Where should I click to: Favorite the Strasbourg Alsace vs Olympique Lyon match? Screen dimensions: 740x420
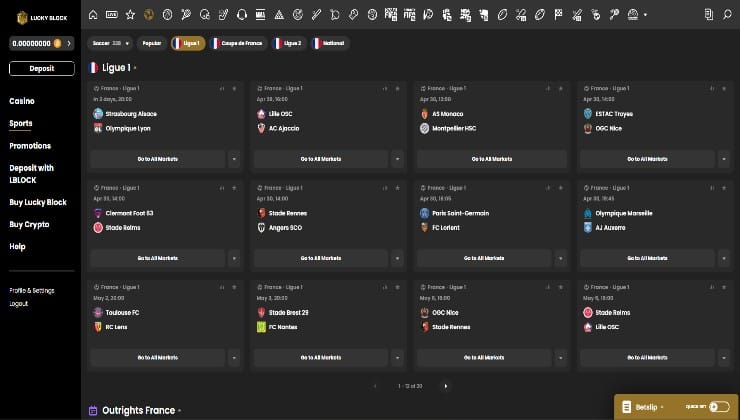tap(234, 89)
